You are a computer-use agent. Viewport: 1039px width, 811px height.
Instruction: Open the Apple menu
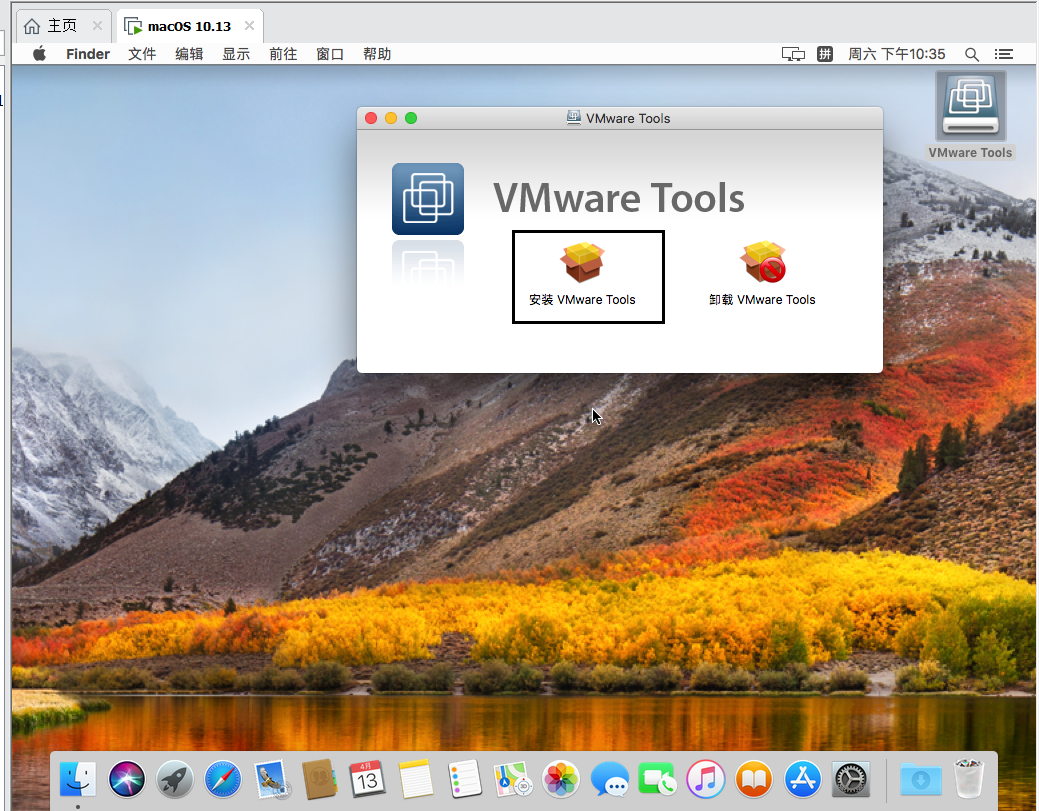40,54
